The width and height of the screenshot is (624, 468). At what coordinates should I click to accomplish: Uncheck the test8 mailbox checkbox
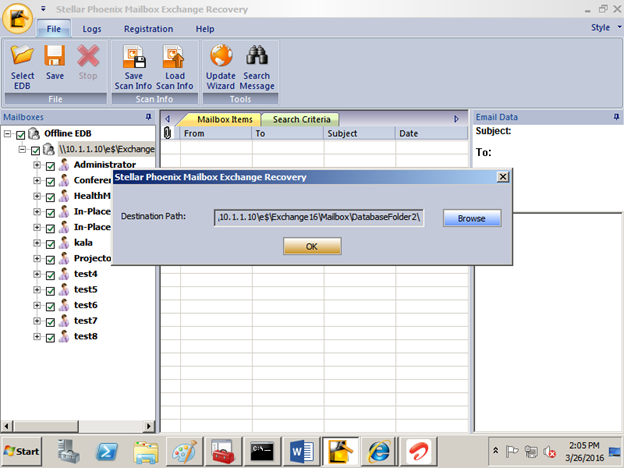tap(50, 338)
